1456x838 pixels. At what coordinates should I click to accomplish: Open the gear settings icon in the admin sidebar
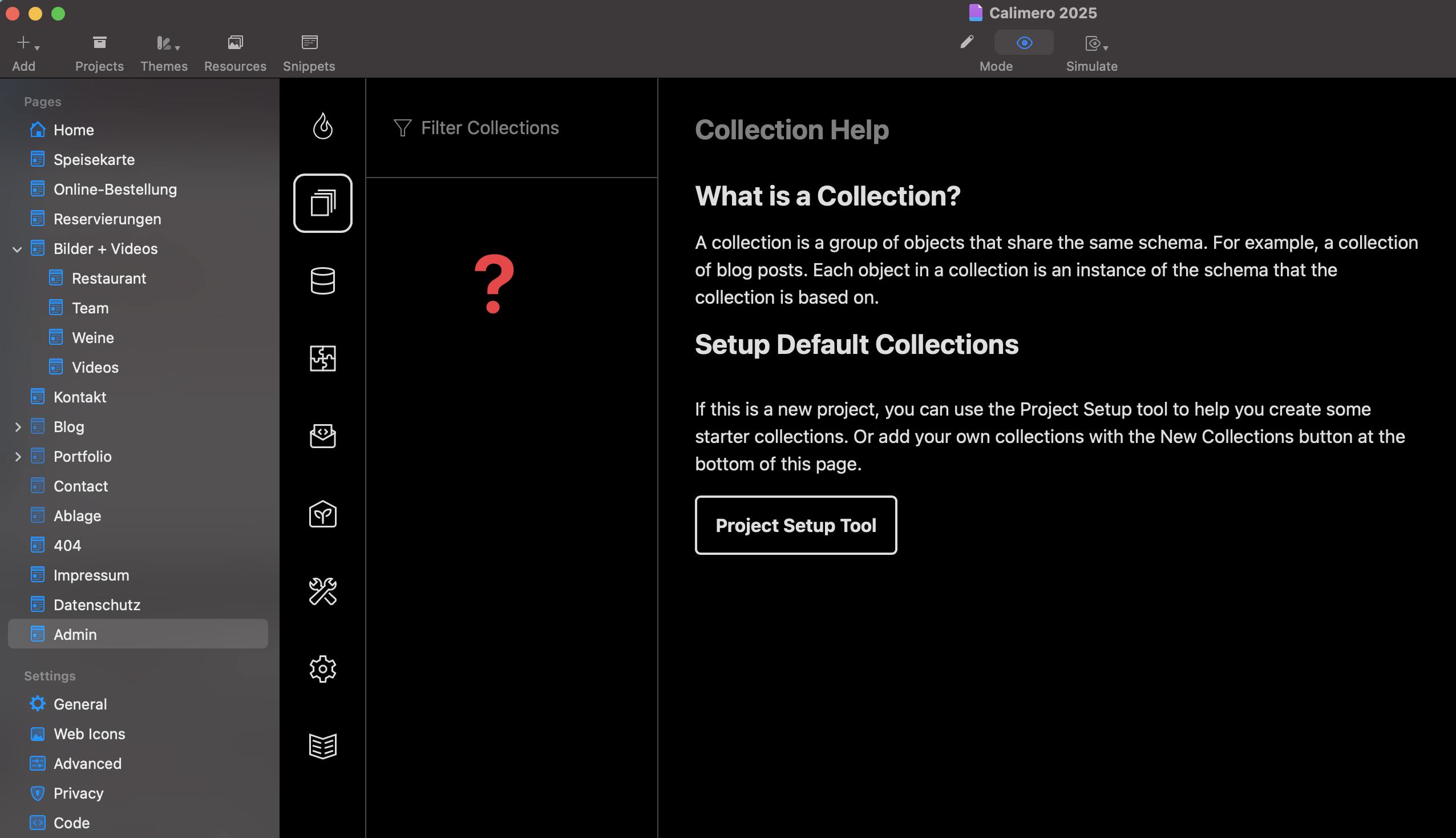[x=322, y=669]
